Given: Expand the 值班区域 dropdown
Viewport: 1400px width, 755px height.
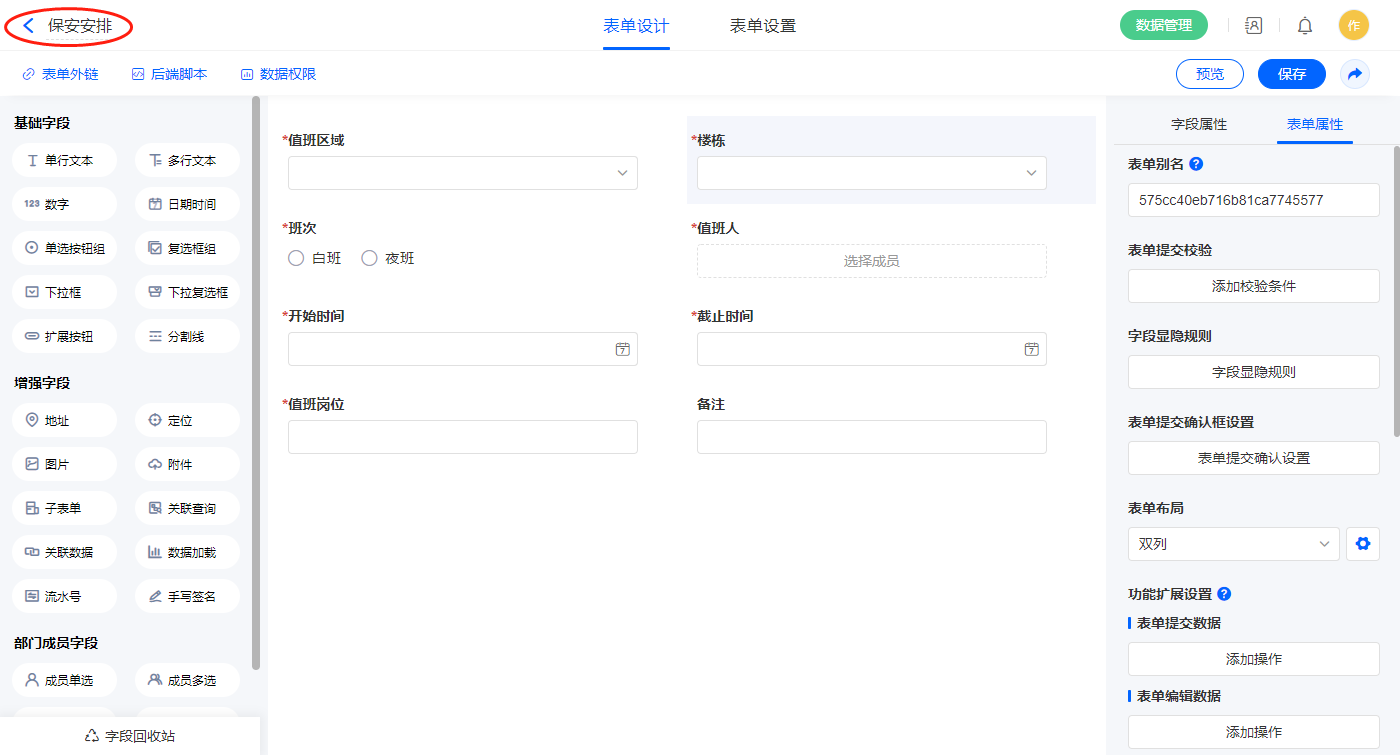Looking at the screenshot, I should 462,173.
